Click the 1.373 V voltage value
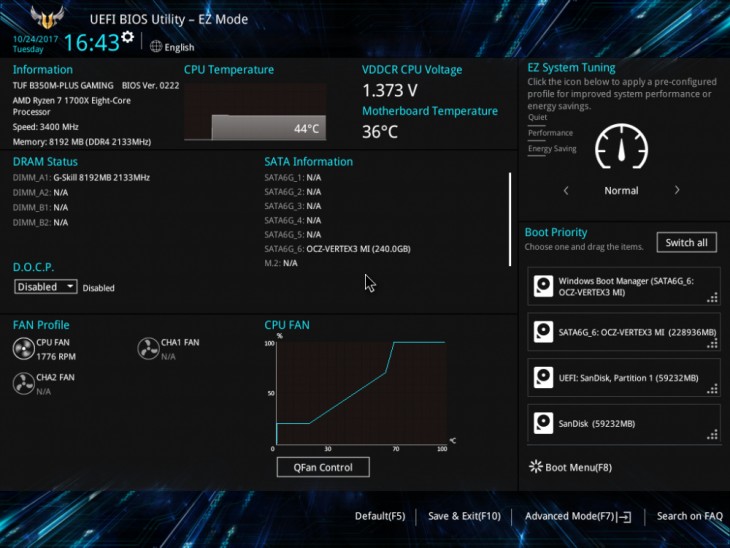The height and width of the screenshot is (548, 730). [x=390, y=90]
